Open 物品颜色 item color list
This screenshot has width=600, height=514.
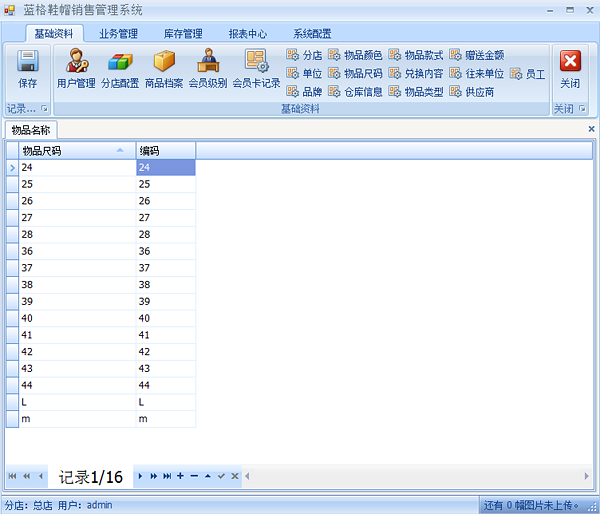click(x=355, y=55)
